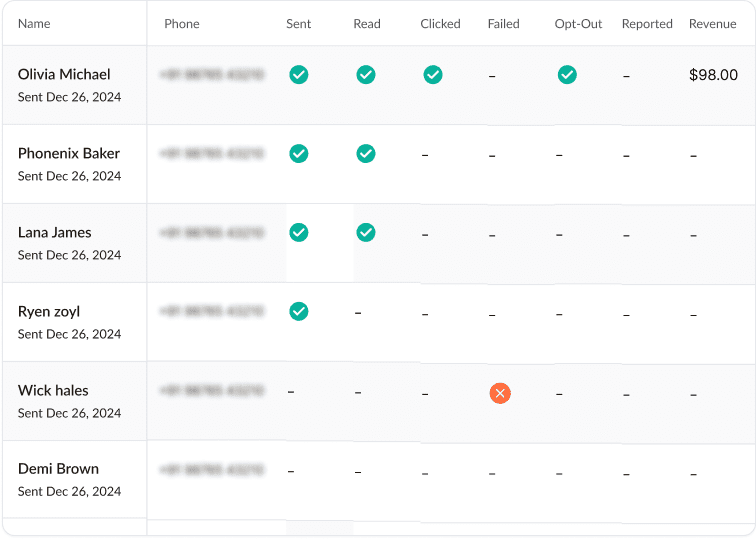Click the $98.00 revenue value

[x=713, y=75]
